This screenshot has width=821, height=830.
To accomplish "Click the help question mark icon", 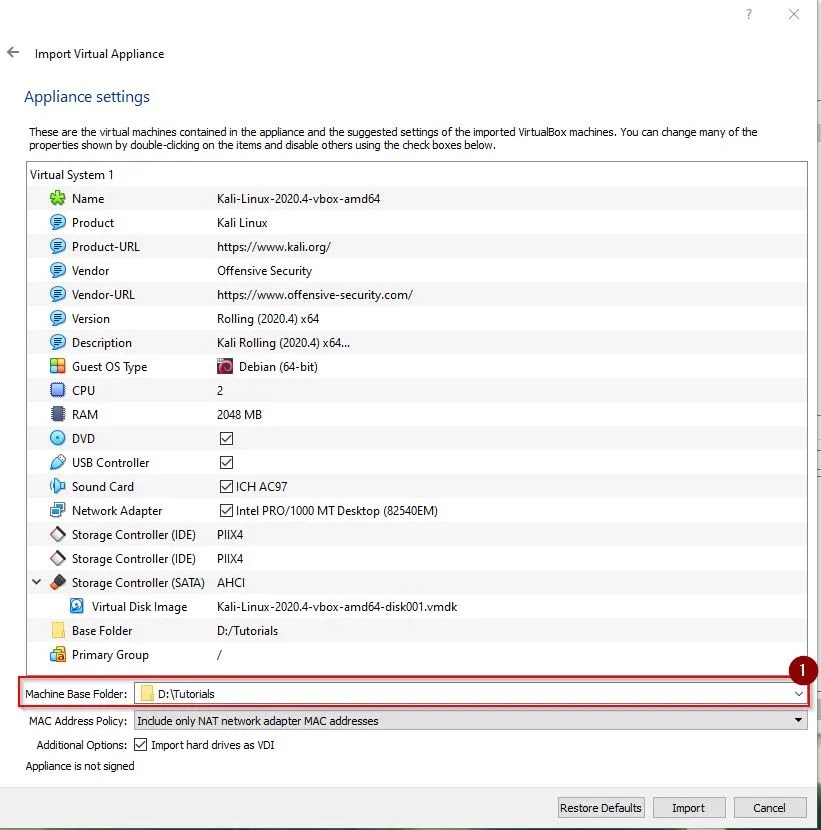I will [x=748, y=14].
